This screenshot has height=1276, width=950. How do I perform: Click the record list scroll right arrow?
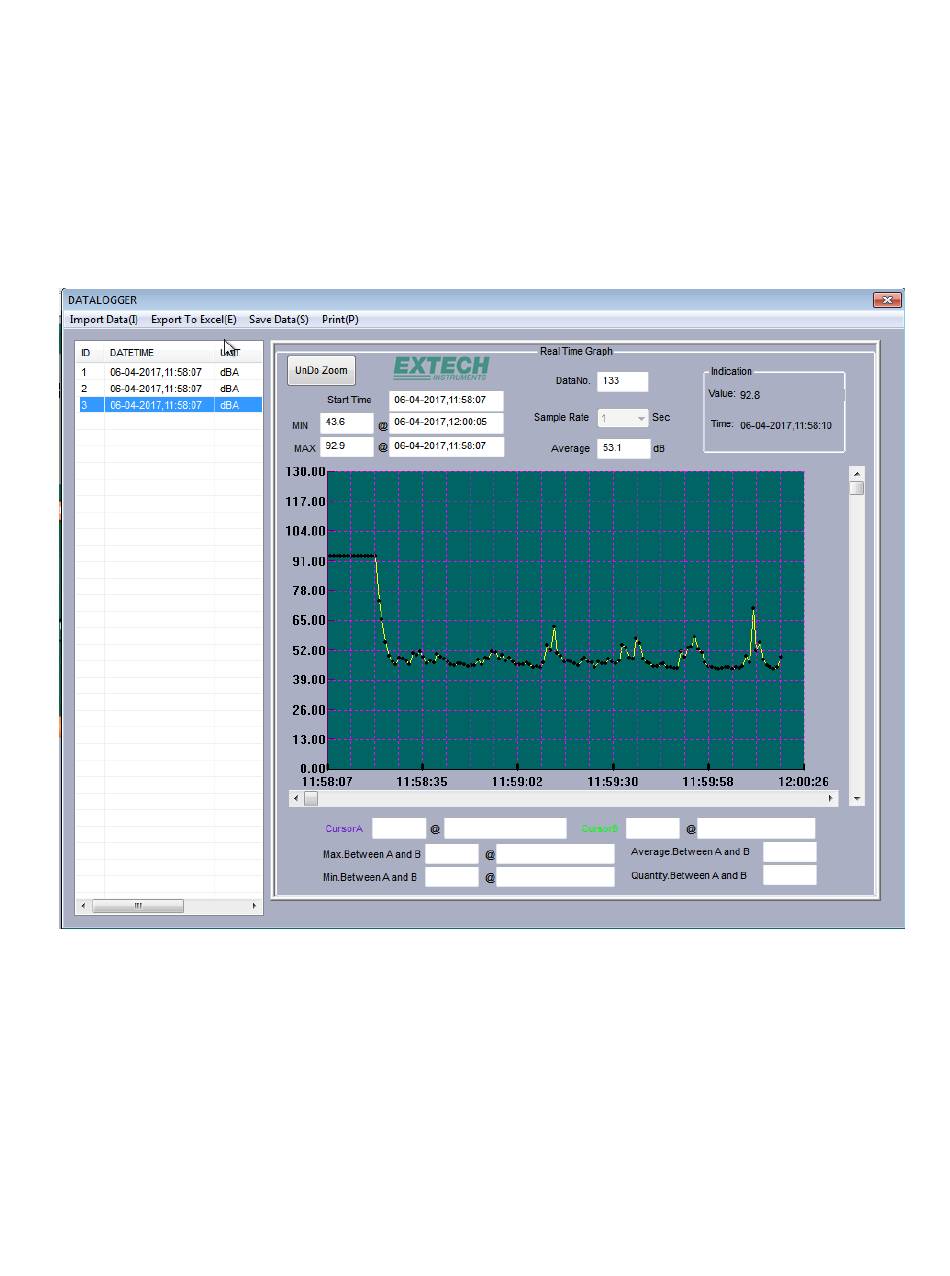254,906
